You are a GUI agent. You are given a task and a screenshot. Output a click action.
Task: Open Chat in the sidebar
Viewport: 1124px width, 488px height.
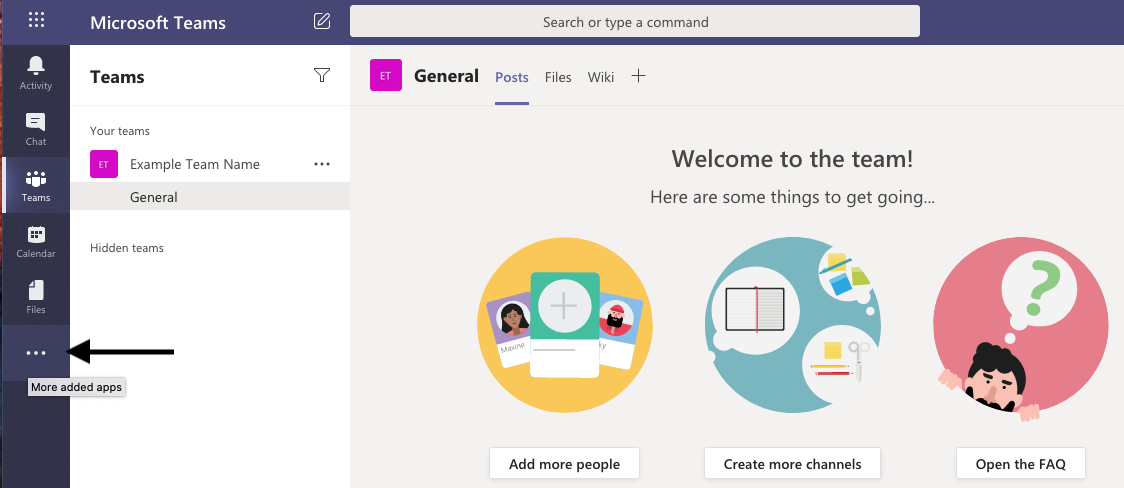(x=36, y=129)
